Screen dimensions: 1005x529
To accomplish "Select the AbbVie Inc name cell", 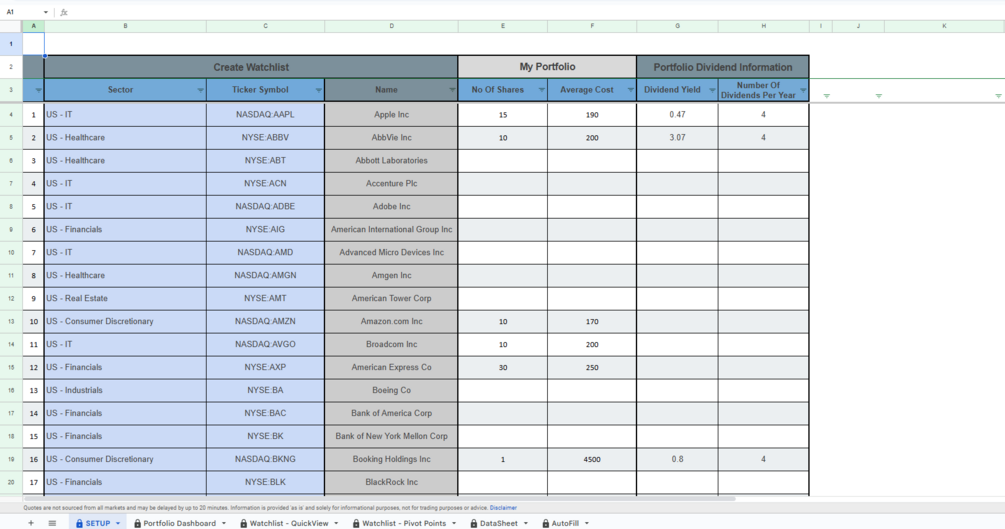I will coord(392,138).
